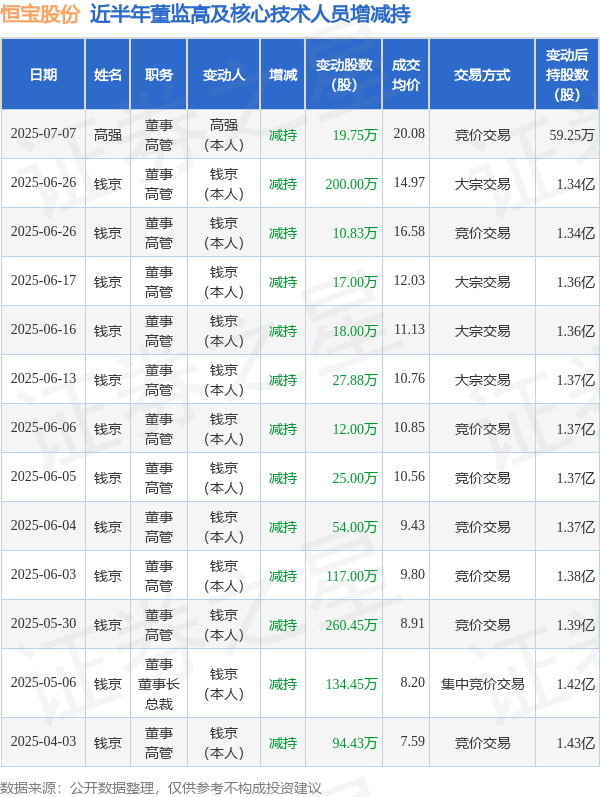Image resolution: width=600 pixels, height=797 pixels.
Task: Click the 200.00万 share change value
Action: click(351, 183)
